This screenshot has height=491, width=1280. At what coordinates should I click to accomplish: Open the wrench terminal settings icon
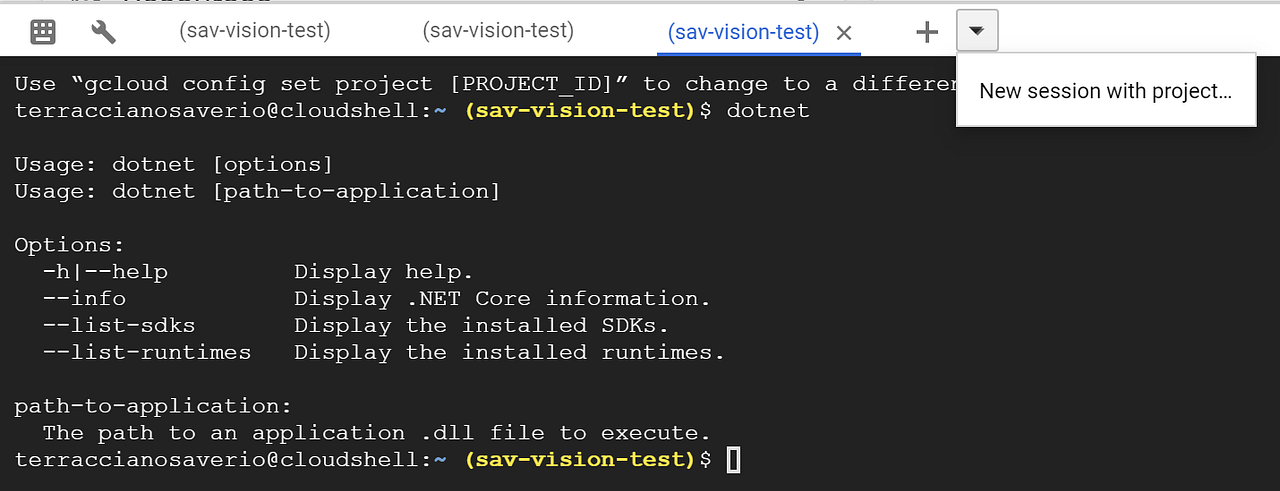click(103, 32)
